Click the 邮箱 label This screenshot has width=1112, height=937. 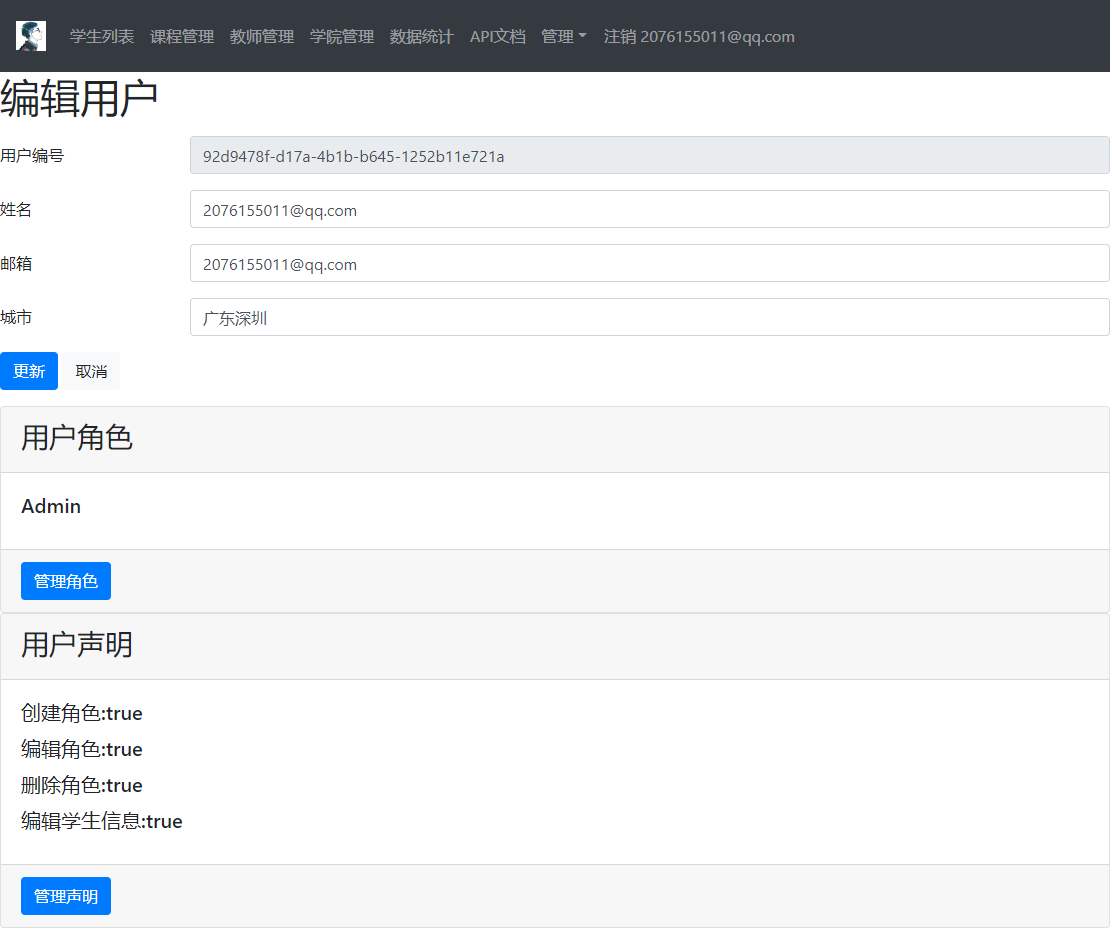[x=16, y=263]
